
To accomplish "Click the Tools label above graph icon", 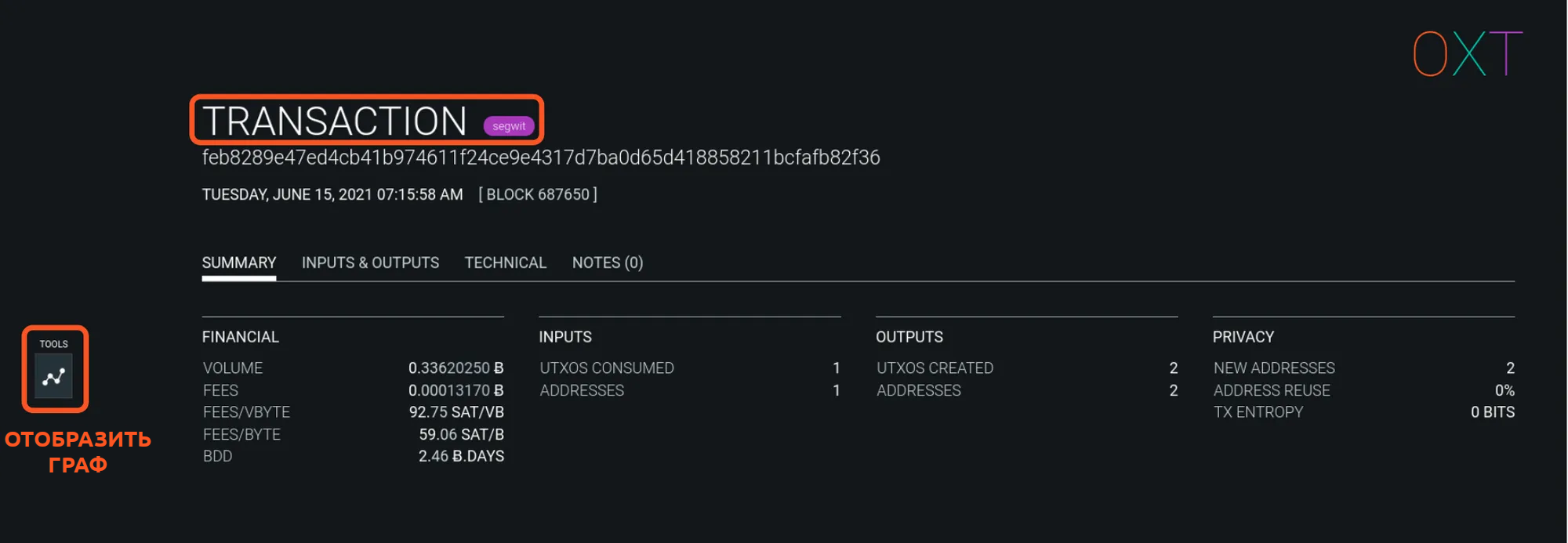I will [53, 344].
